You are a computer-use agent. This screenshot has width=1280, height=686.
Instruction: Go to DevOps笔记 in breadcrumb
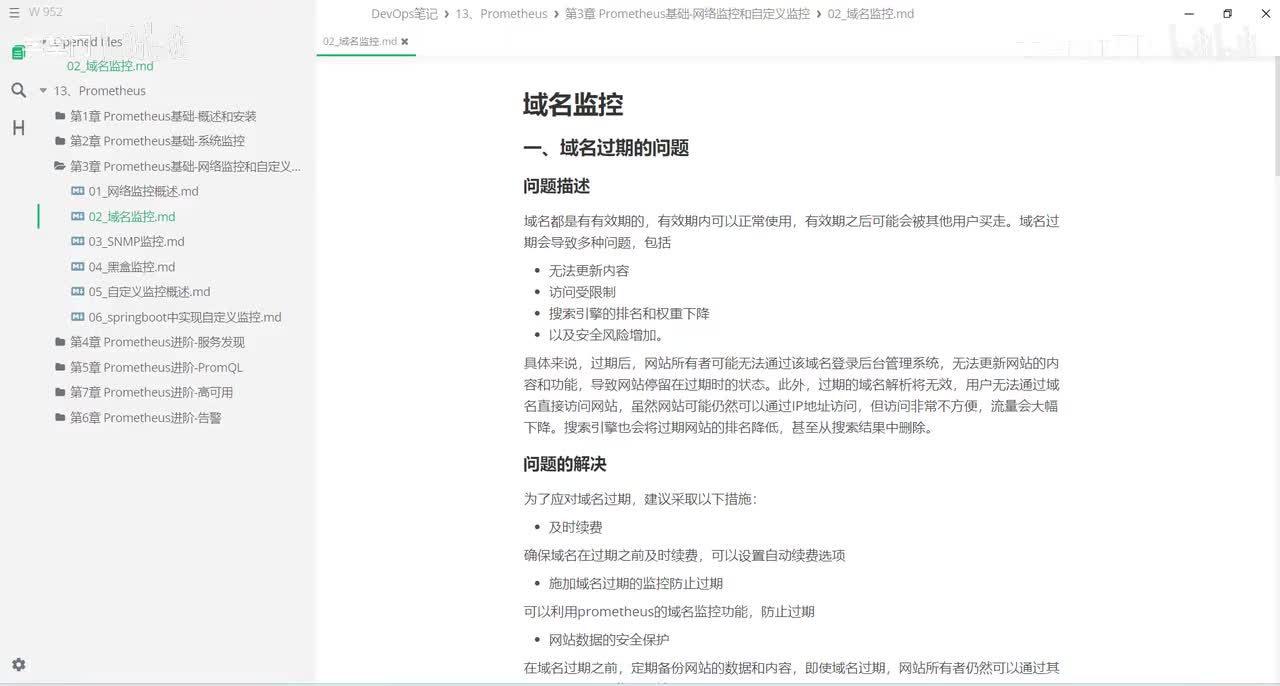pyautogui.click(x=404, y=14)
